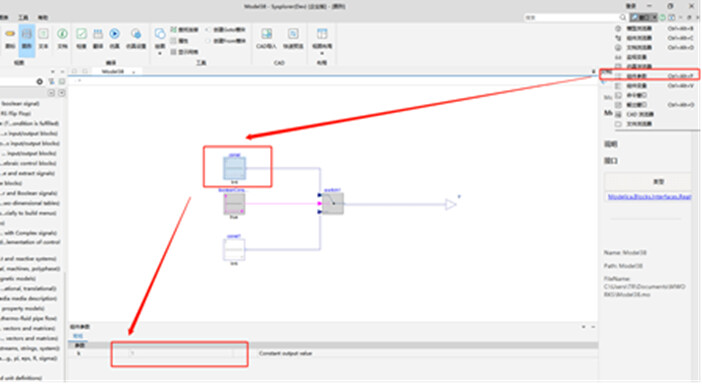Float the component parameters panel via arrow
This screenshot has height=384, width=702.
pos(583,327)
